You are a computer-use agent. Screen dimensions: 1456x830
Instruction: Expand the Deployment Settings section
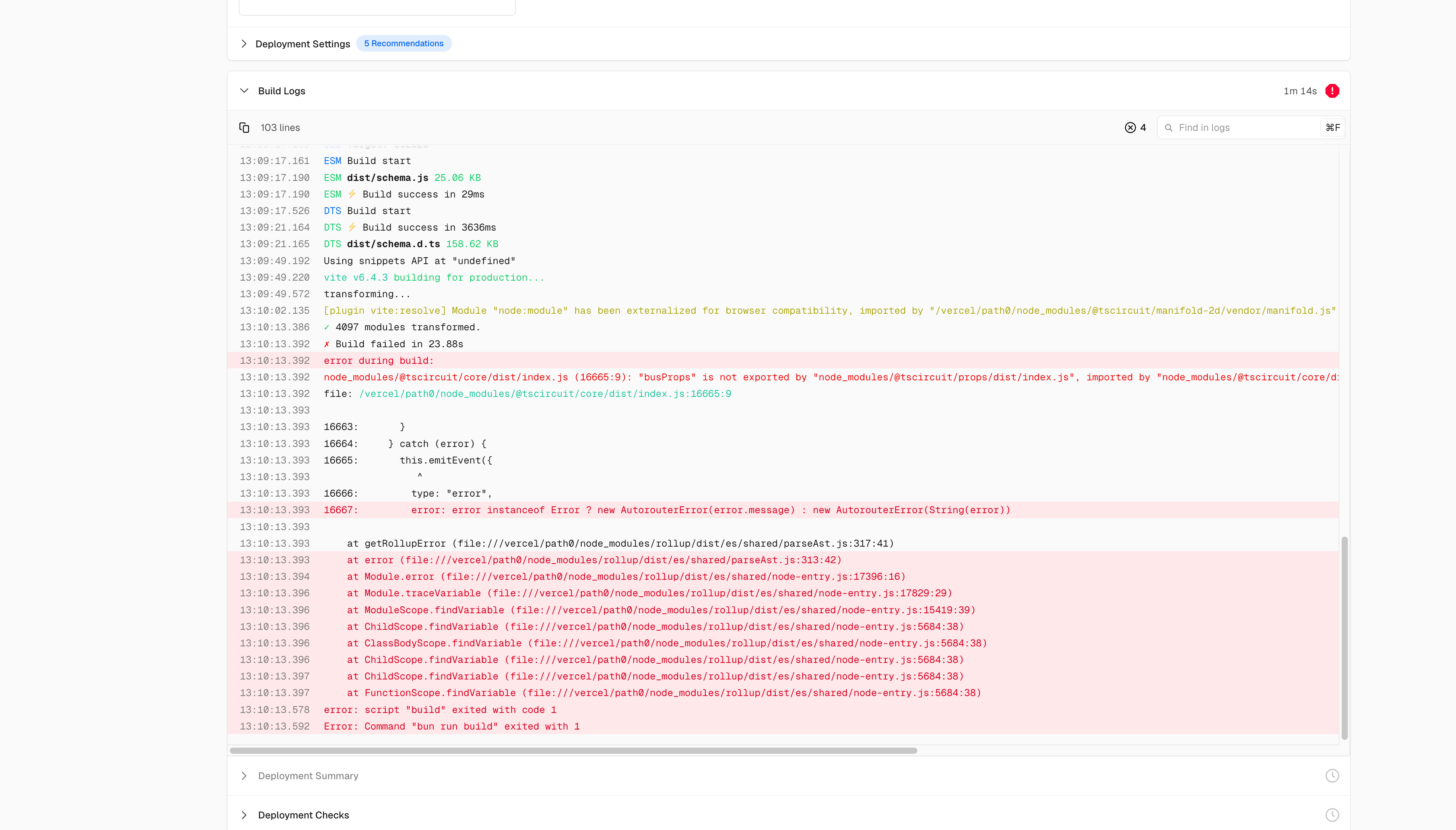click(244, 44)
